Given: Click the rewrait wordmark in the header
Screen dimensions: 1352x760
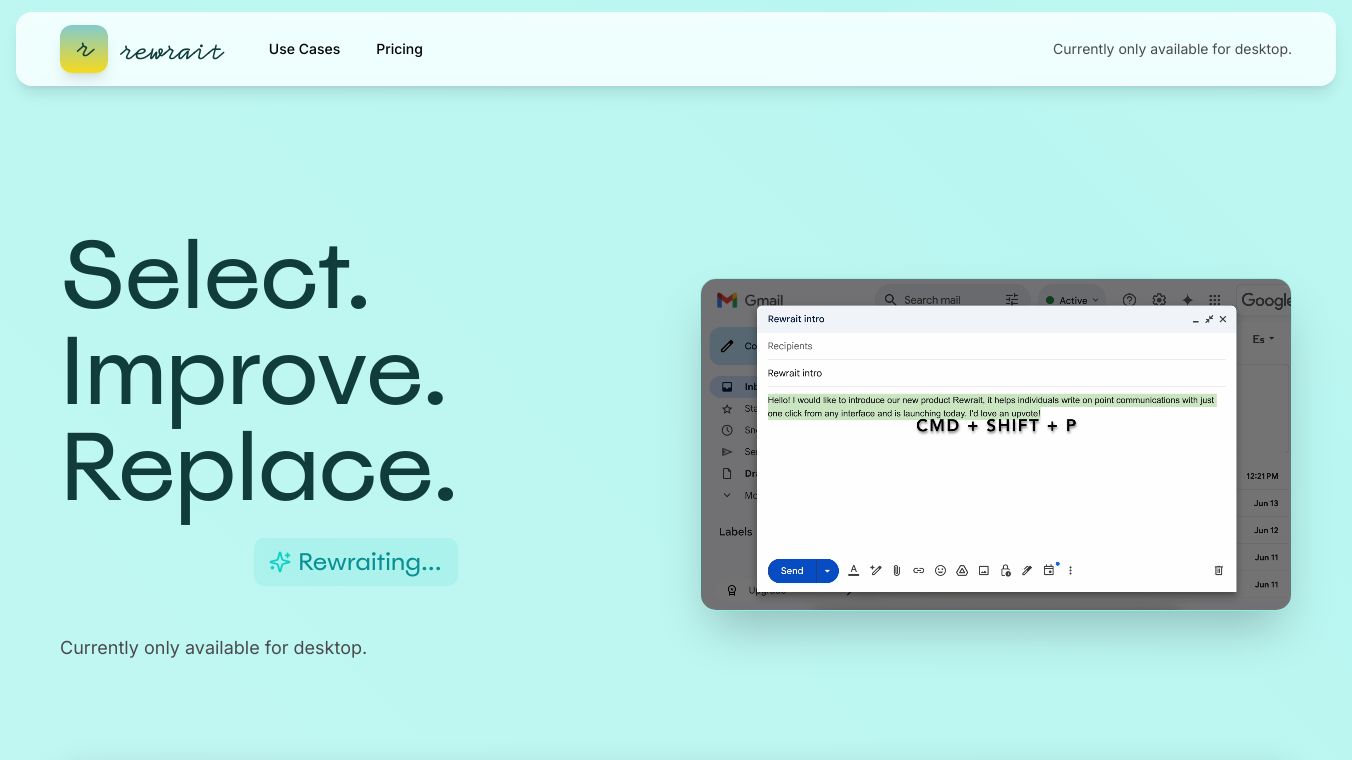Looking at the screenshot, I should 172,51.
